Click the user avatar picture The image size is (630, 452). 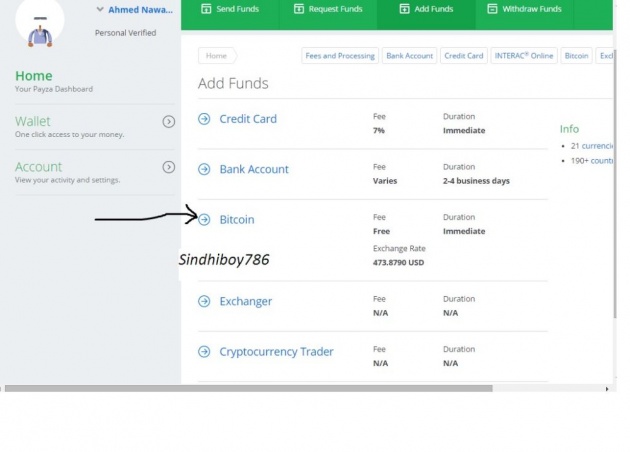pyautogui.click(x=40, y=23)
